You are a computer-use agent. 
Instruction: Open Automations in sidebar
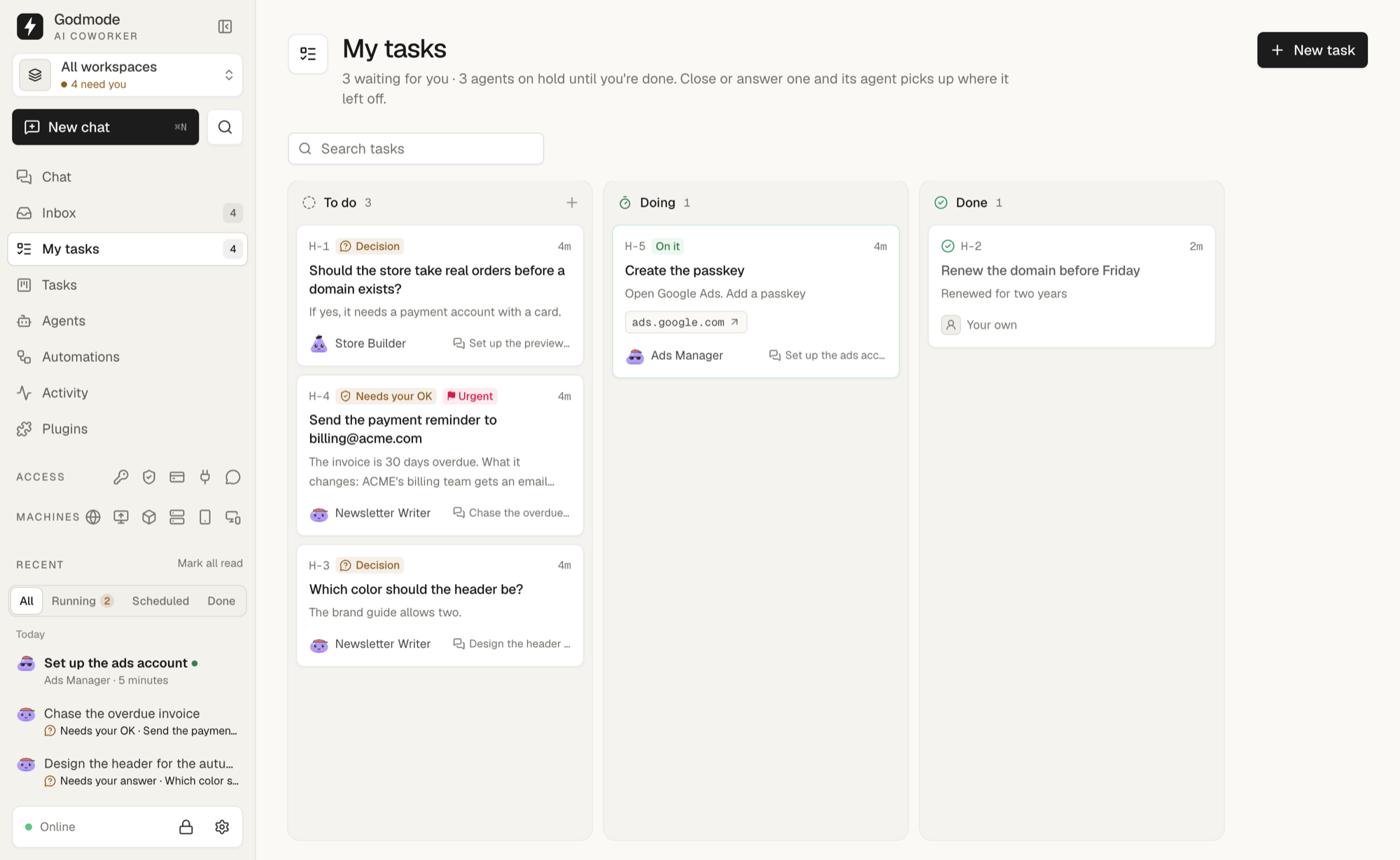[127, 356]
